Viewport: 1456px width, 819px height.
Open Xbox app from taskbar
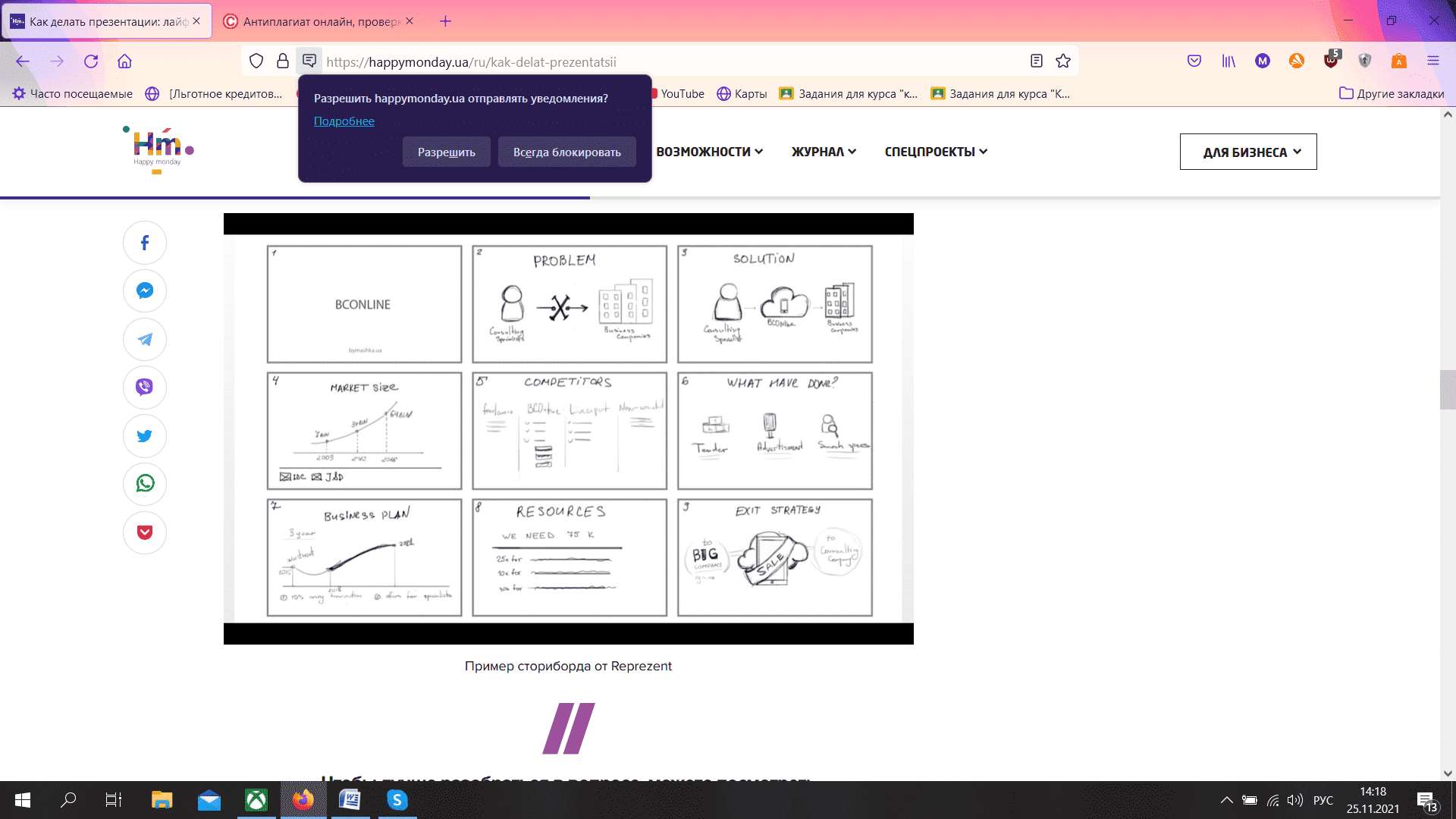(x=256, y=800)
